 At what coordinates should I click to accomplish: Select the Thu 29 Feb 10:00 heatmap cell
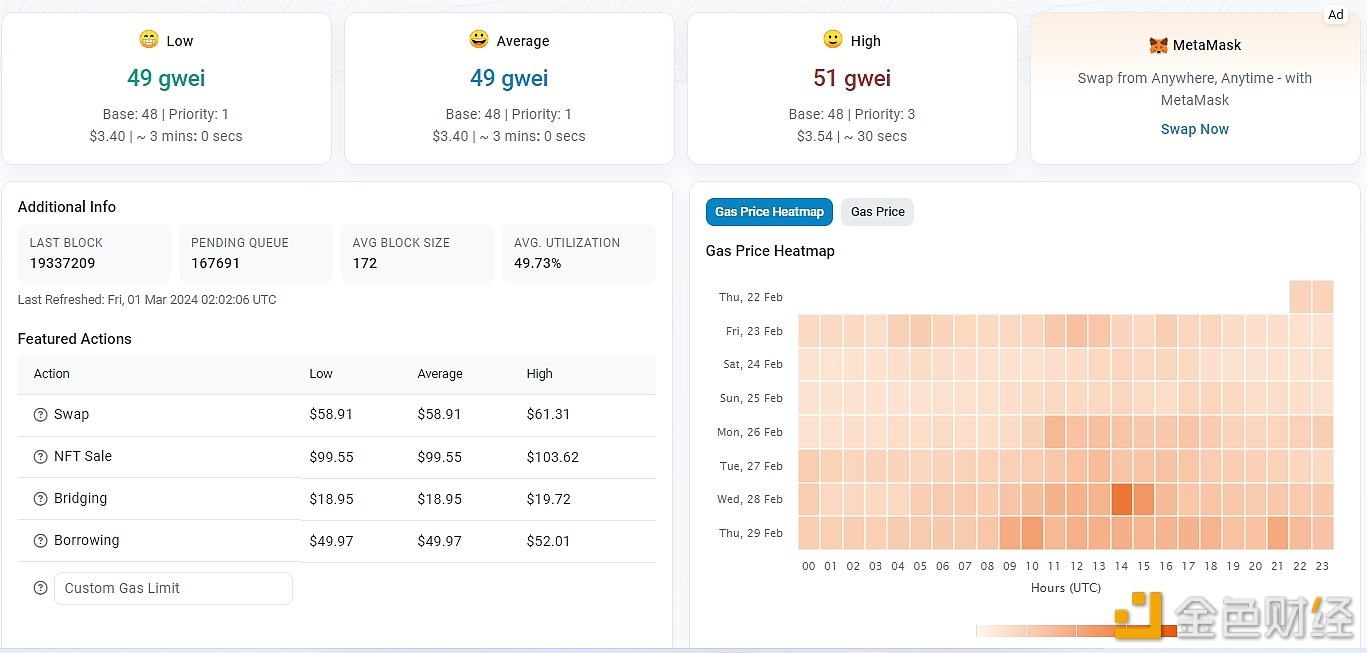point(1032,533)
